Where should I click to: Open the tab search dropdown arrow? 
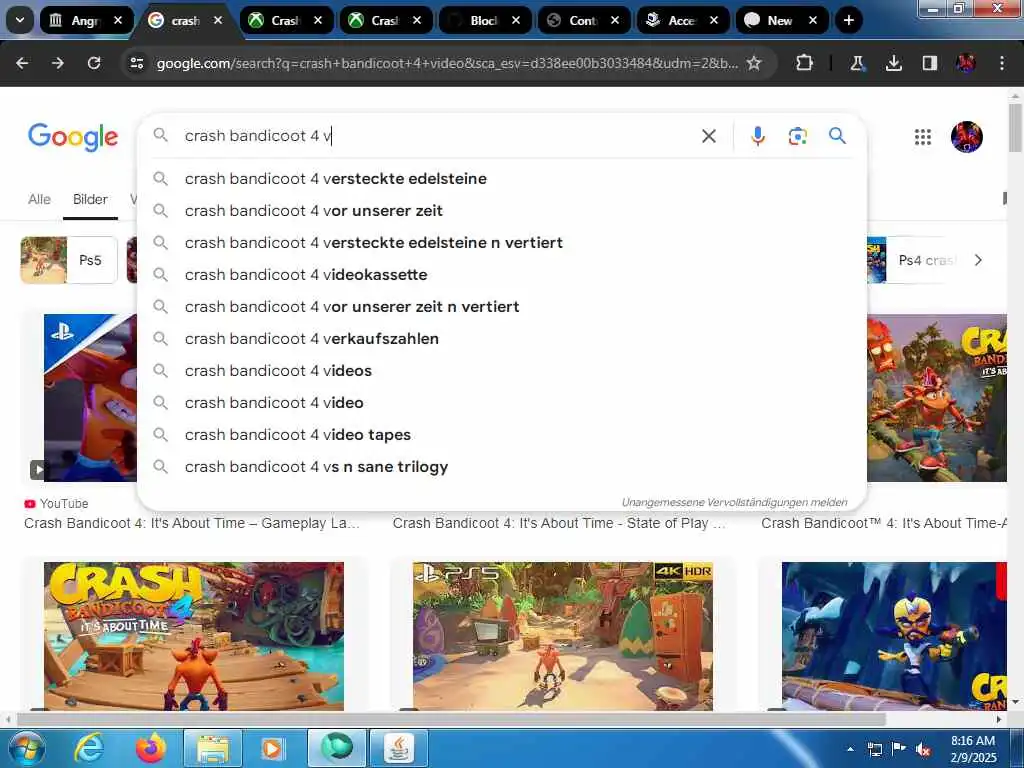point(20,20)
